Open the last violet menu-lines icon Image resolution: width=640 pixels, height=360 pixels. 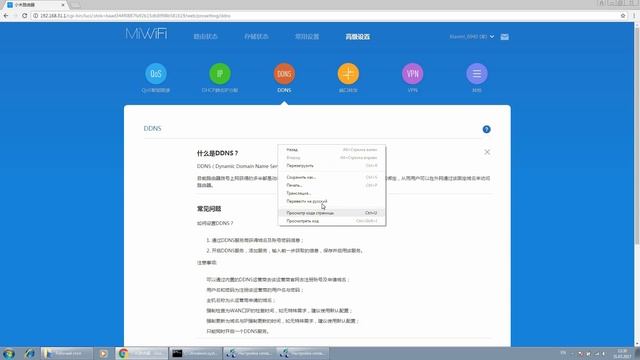click(x=477, y=74)
